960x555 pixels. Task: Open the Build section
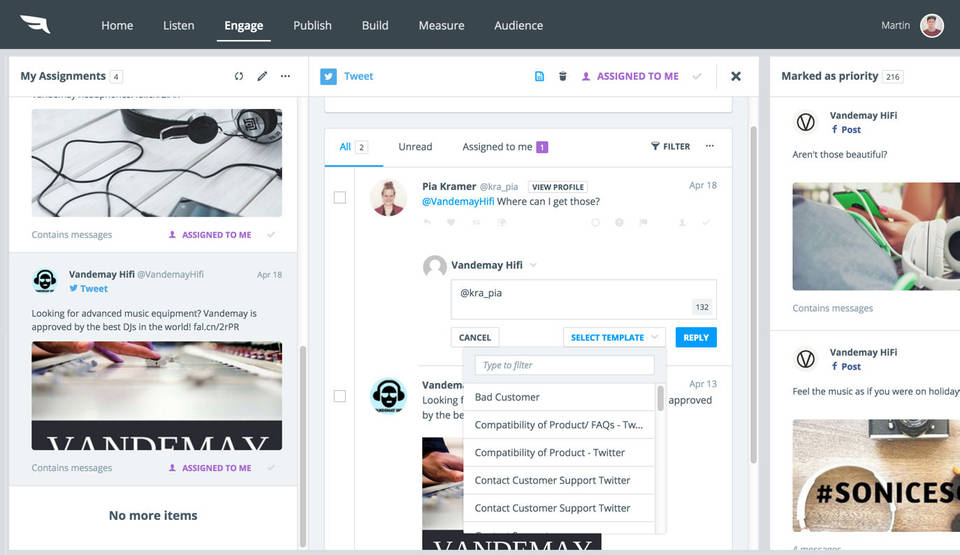375,25
